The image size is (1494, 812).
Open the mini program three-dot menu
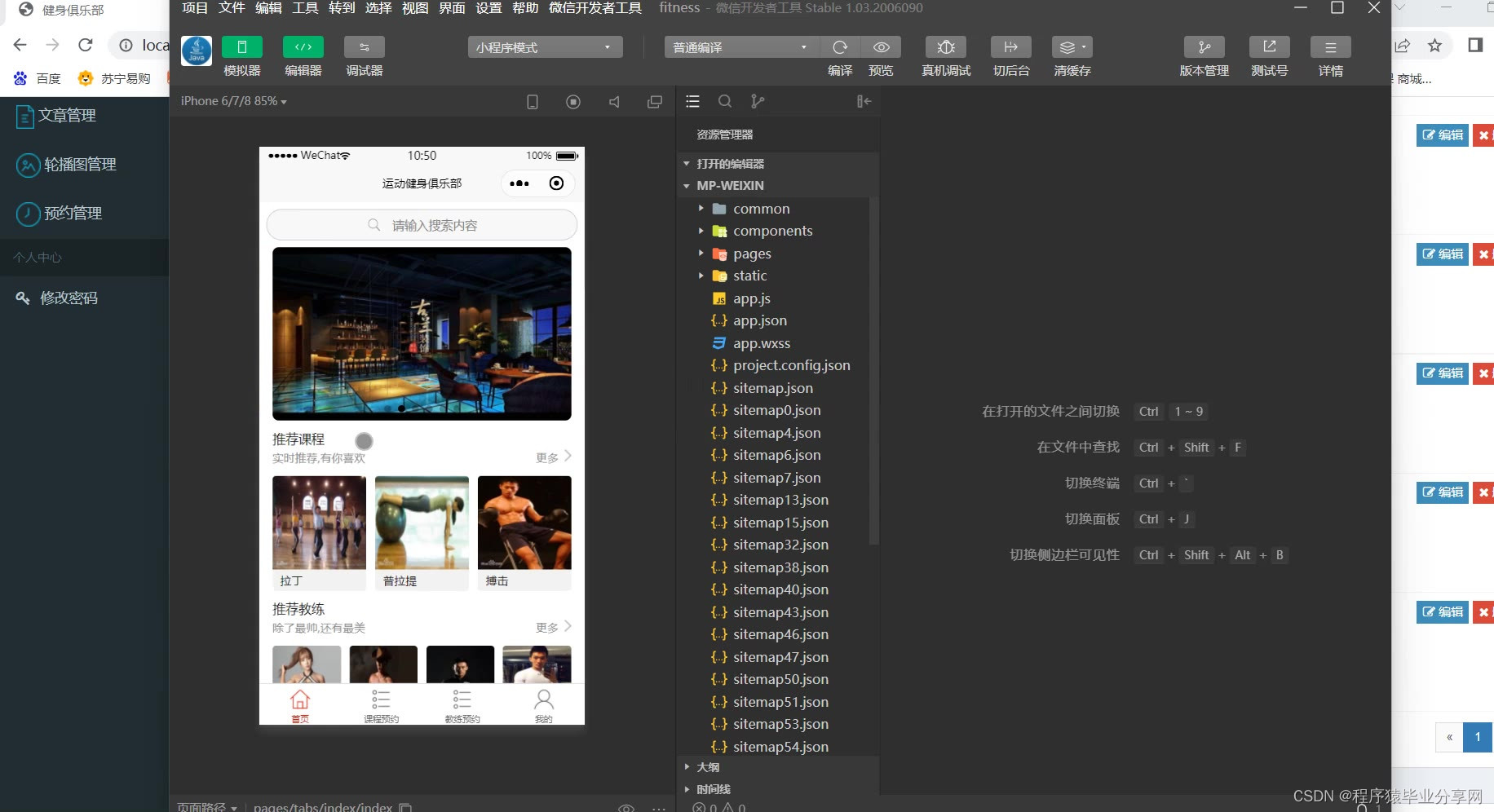tap(519, 183)
